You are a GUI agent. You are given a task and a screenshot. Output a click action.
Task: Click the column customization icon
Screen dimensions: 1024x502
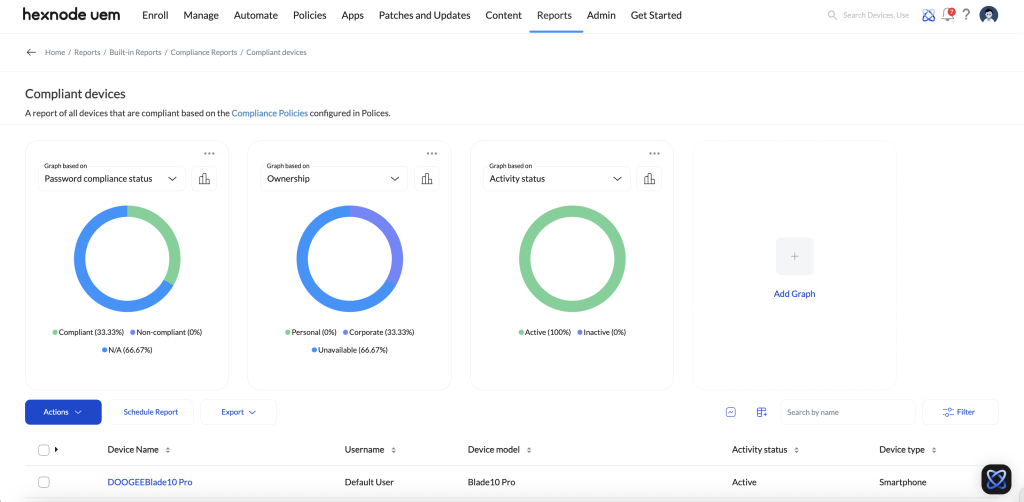click(x=761, y=412)
